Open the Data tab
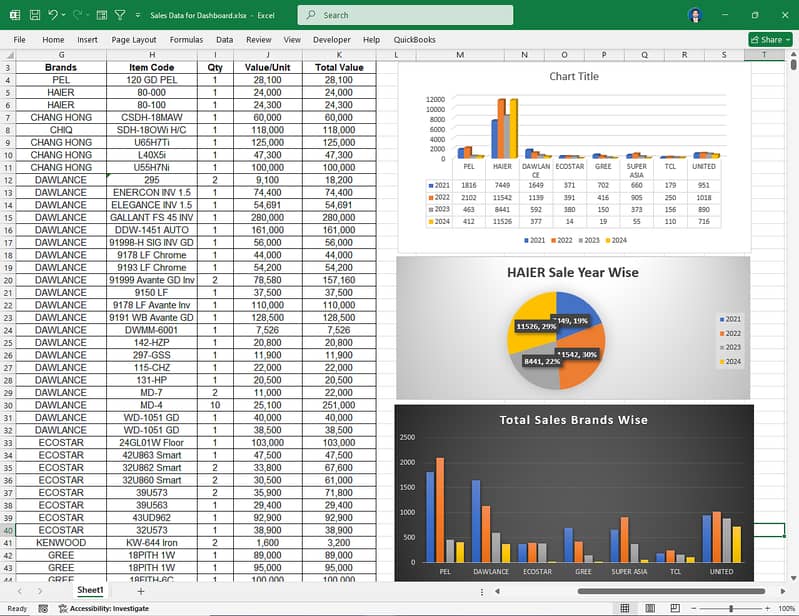799x616 pixels. tap(224, 40)
